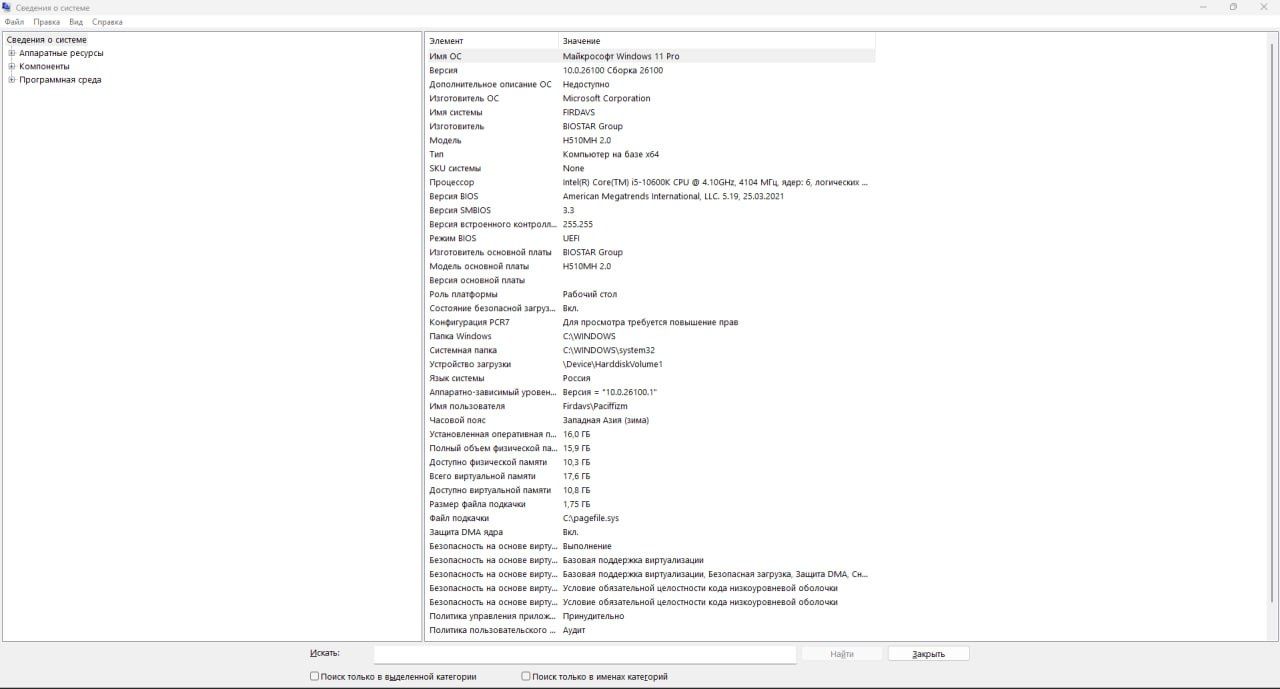The height and width of the screenshot is (689, 1280).
Task: Select the Размер файла подкачки row label
Action: pyautogui.click(x=477, y=504)
